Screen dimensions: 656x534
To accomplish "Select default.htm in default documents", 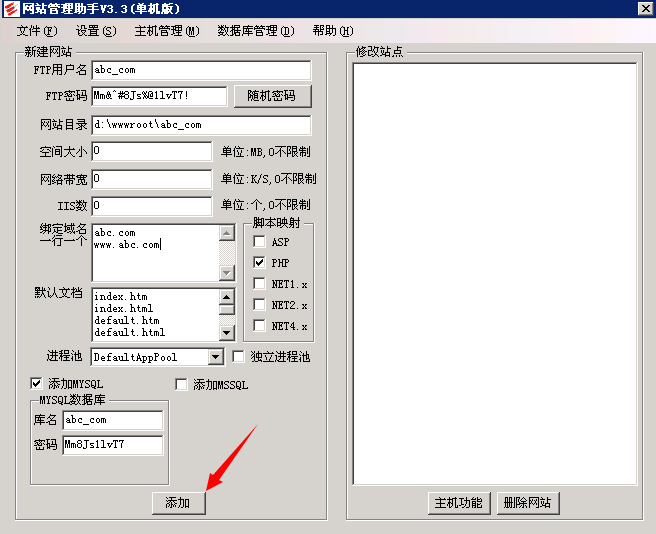I will click(x=127, y=321).
